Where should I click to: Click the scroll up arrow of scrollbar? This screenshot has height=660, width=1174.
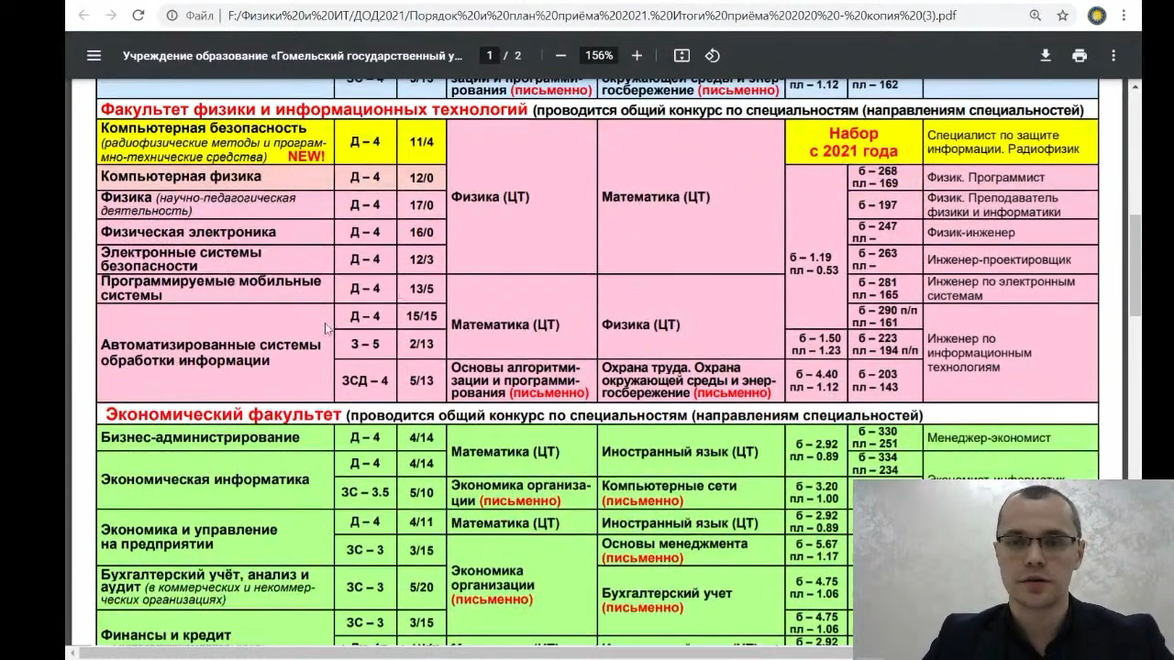coord(1135,87)
